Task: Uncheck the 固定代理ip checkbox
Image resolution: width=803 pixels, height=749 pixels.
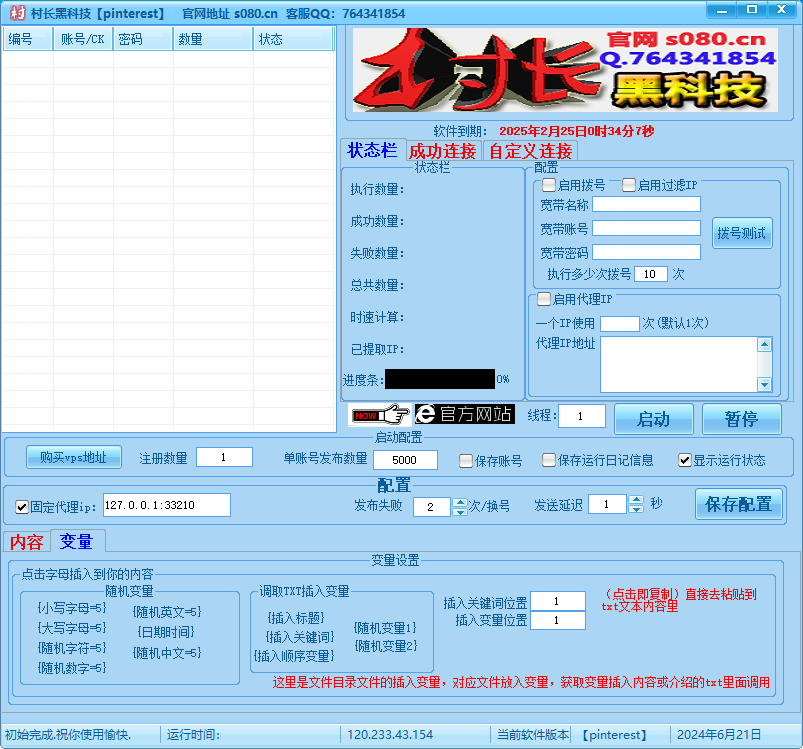Action: (22, 505)
